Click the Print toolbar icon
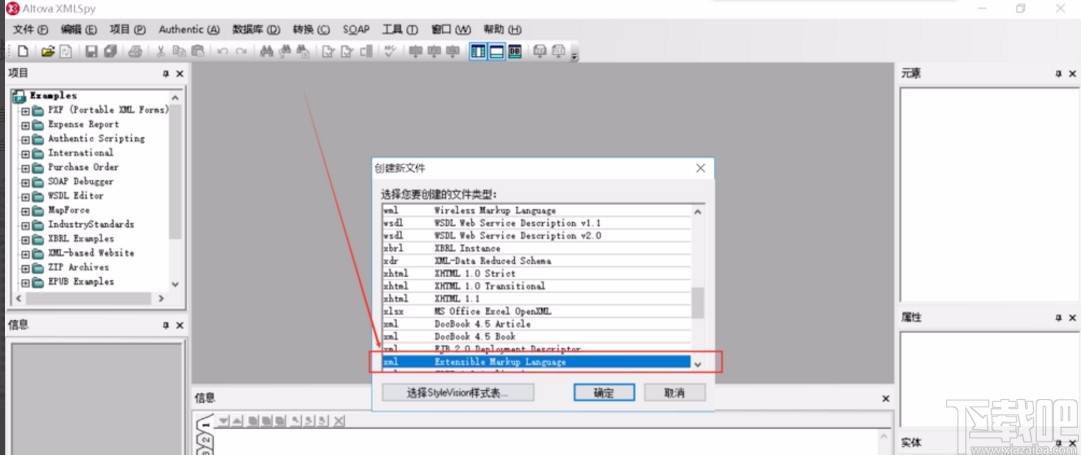Screen dimensions: 1081x455 click(136, 51)
